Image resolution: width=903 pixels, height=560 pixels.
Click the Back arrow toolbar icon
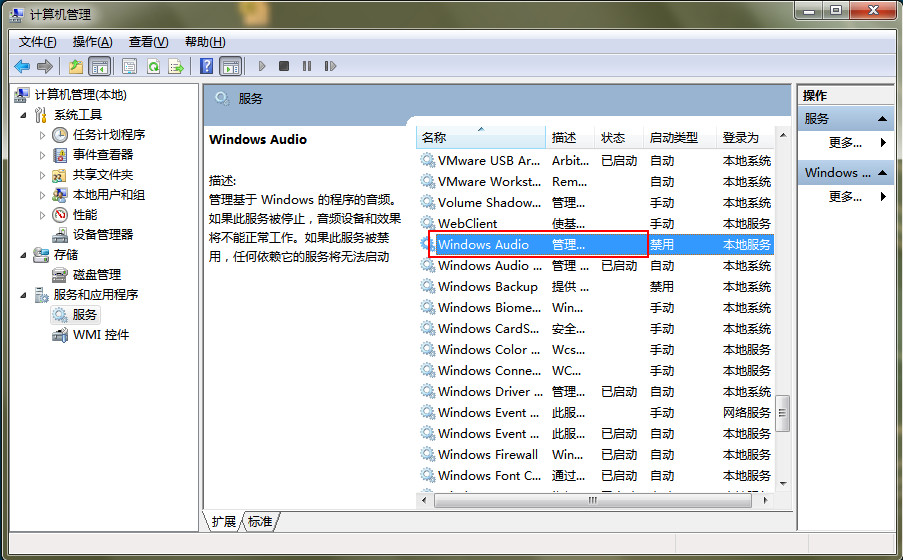click(22, 66)
